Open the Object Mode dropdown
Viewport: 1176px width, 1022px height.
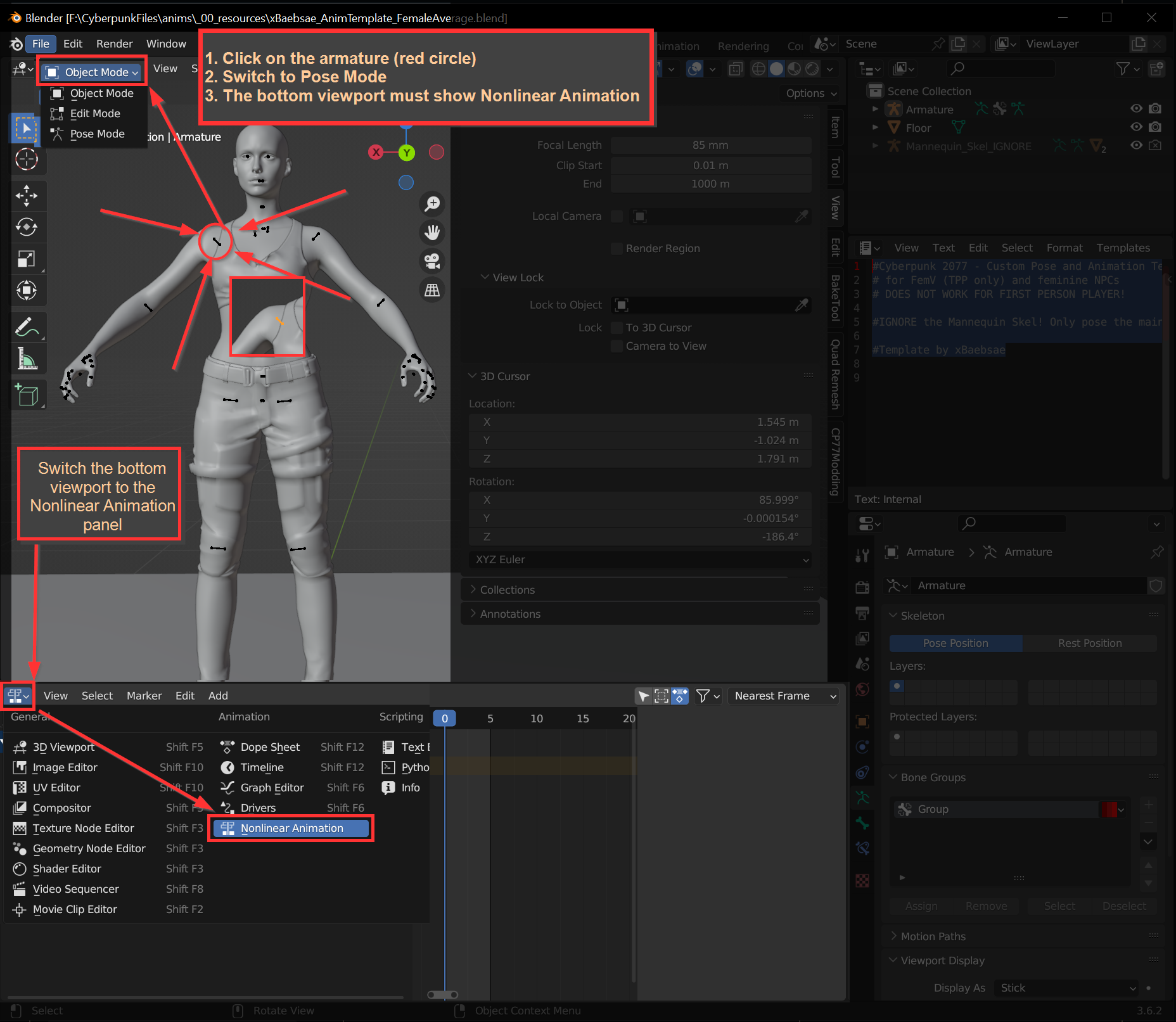tap(93, 72)
